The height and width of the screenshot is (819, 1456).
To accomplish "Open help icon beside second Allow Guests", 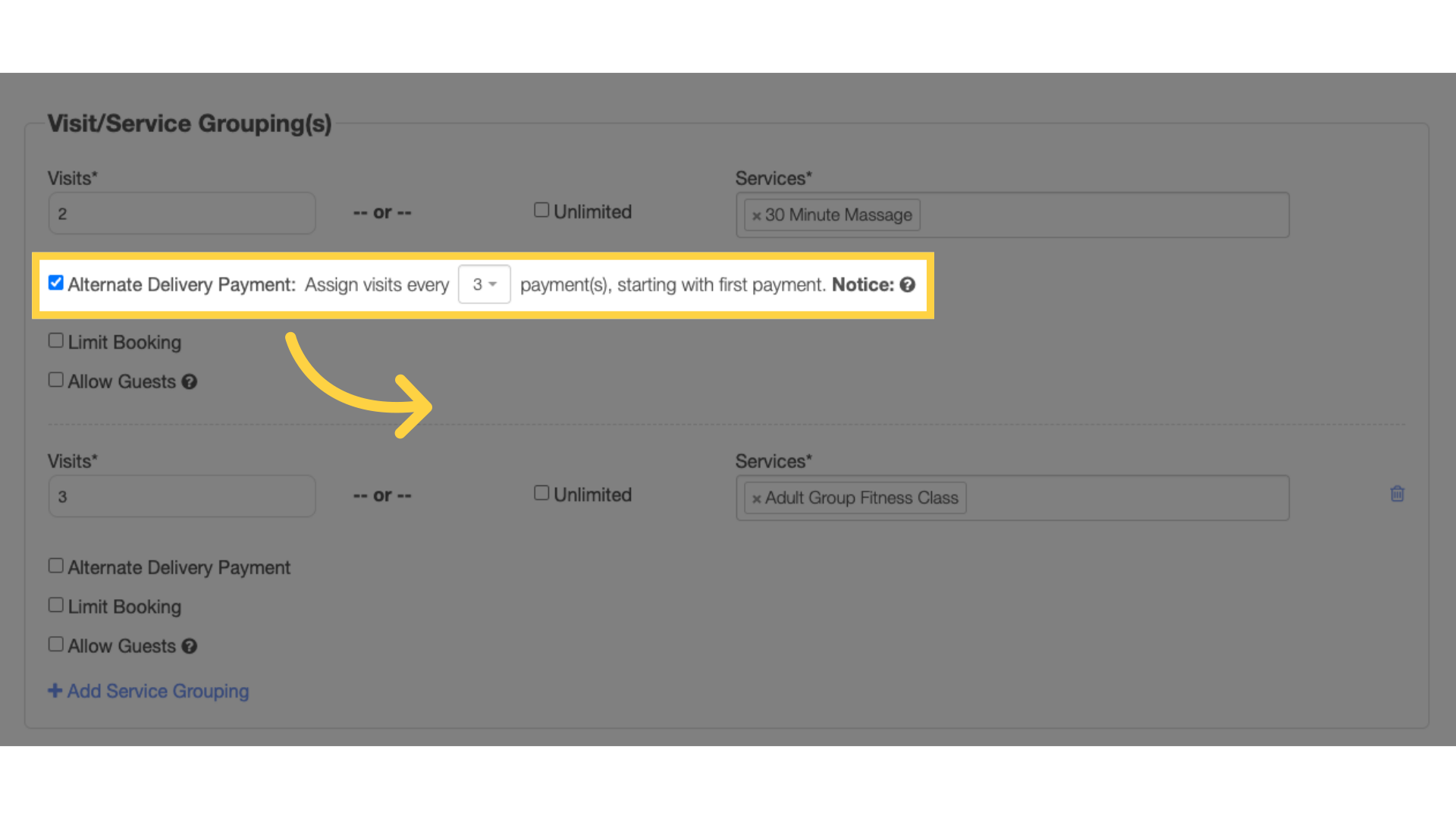I will tap(190, 646).
